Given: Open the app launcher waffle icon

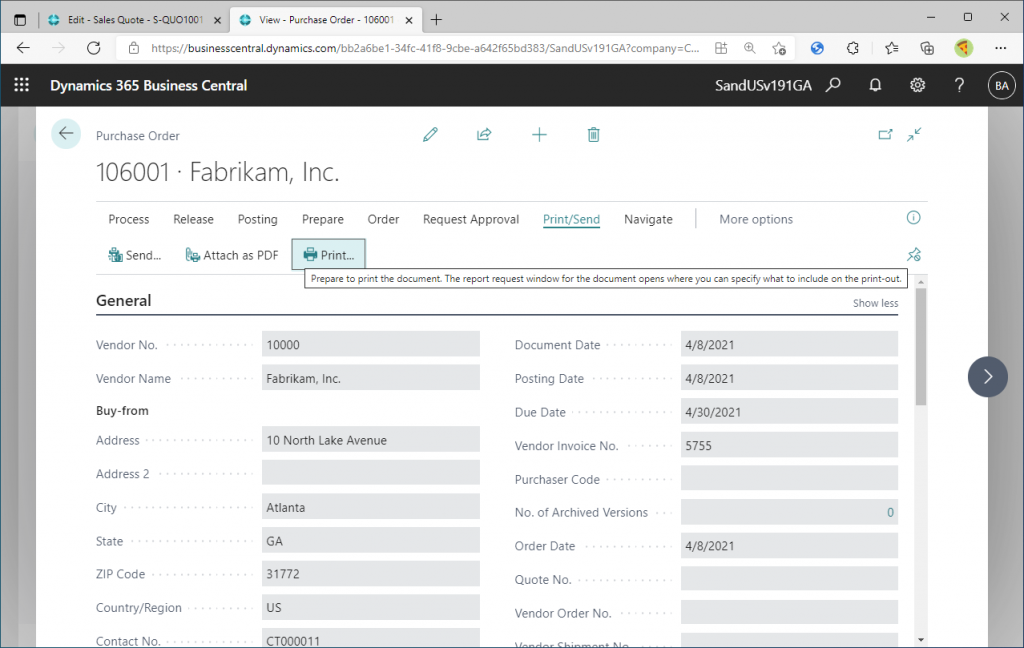Looking at the screenshot, I should 22,85.
